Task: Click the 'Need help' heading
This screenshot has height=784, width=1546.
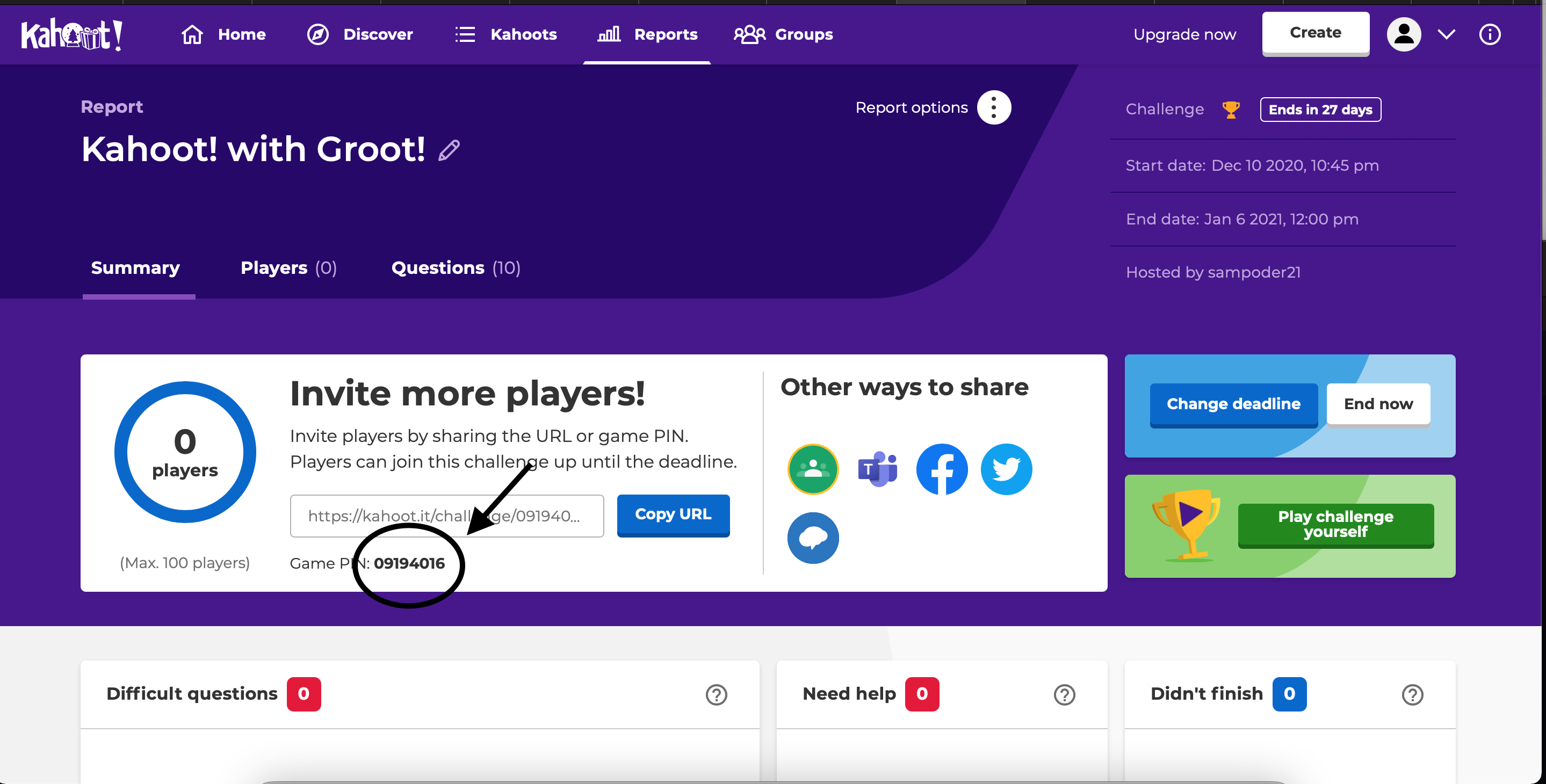Action: pos(849,694)
